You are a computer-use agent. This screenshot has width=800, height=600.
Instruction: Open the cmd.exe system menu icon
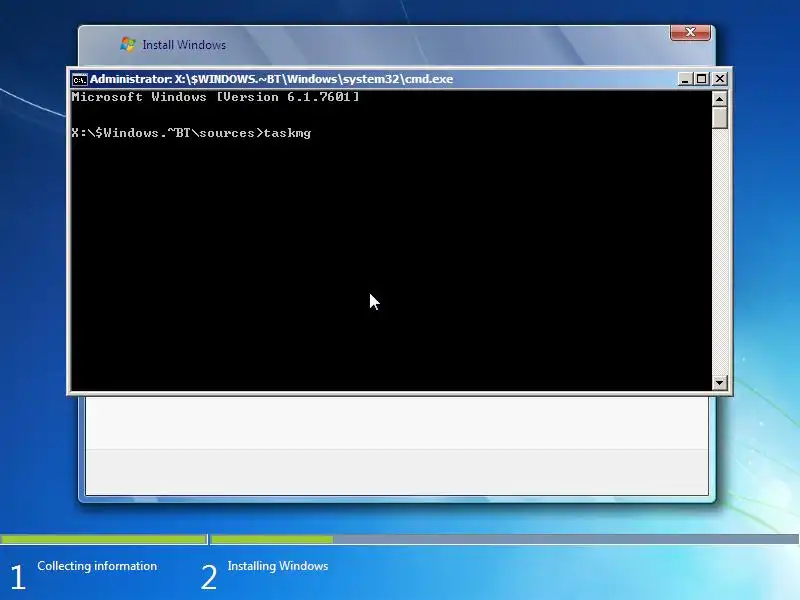tap(80, 80)
